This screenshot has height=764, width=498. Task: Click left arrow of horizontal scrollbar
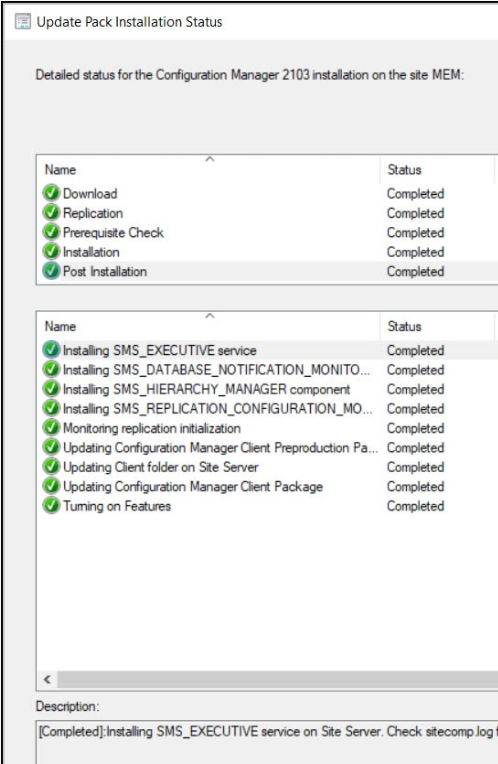(x=47, y=679)
